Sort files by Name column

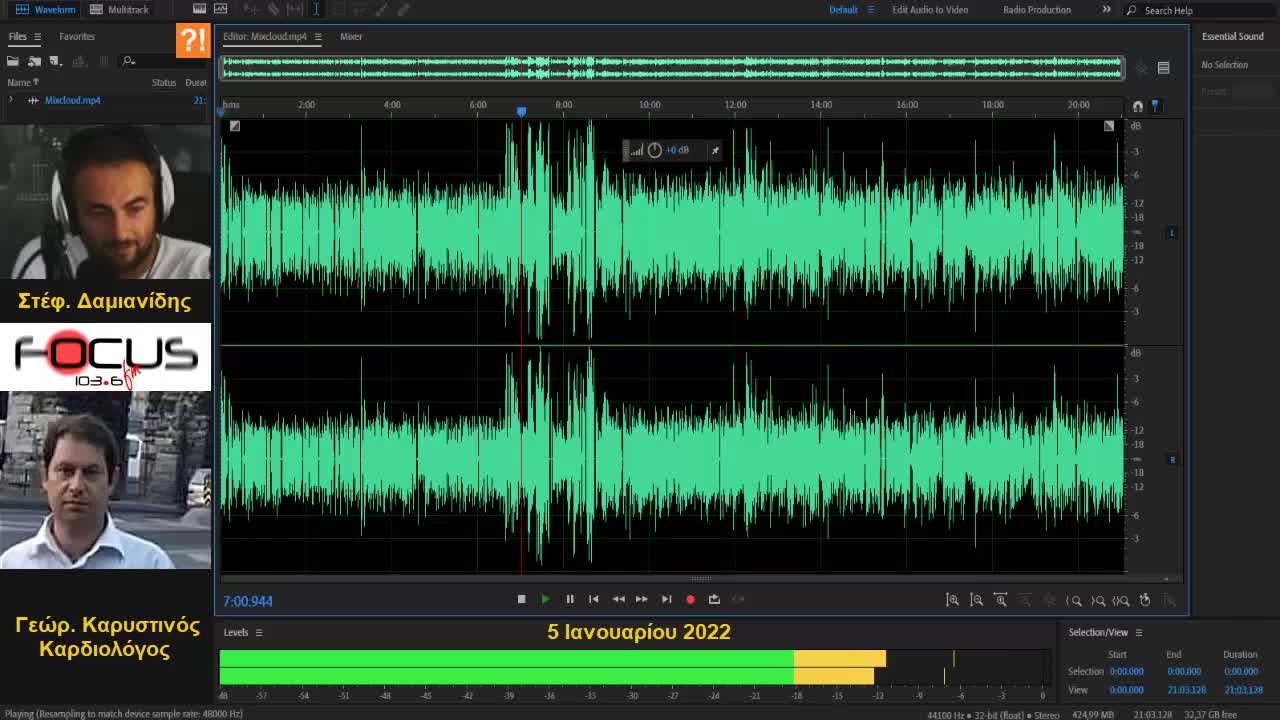pos(22,83)
